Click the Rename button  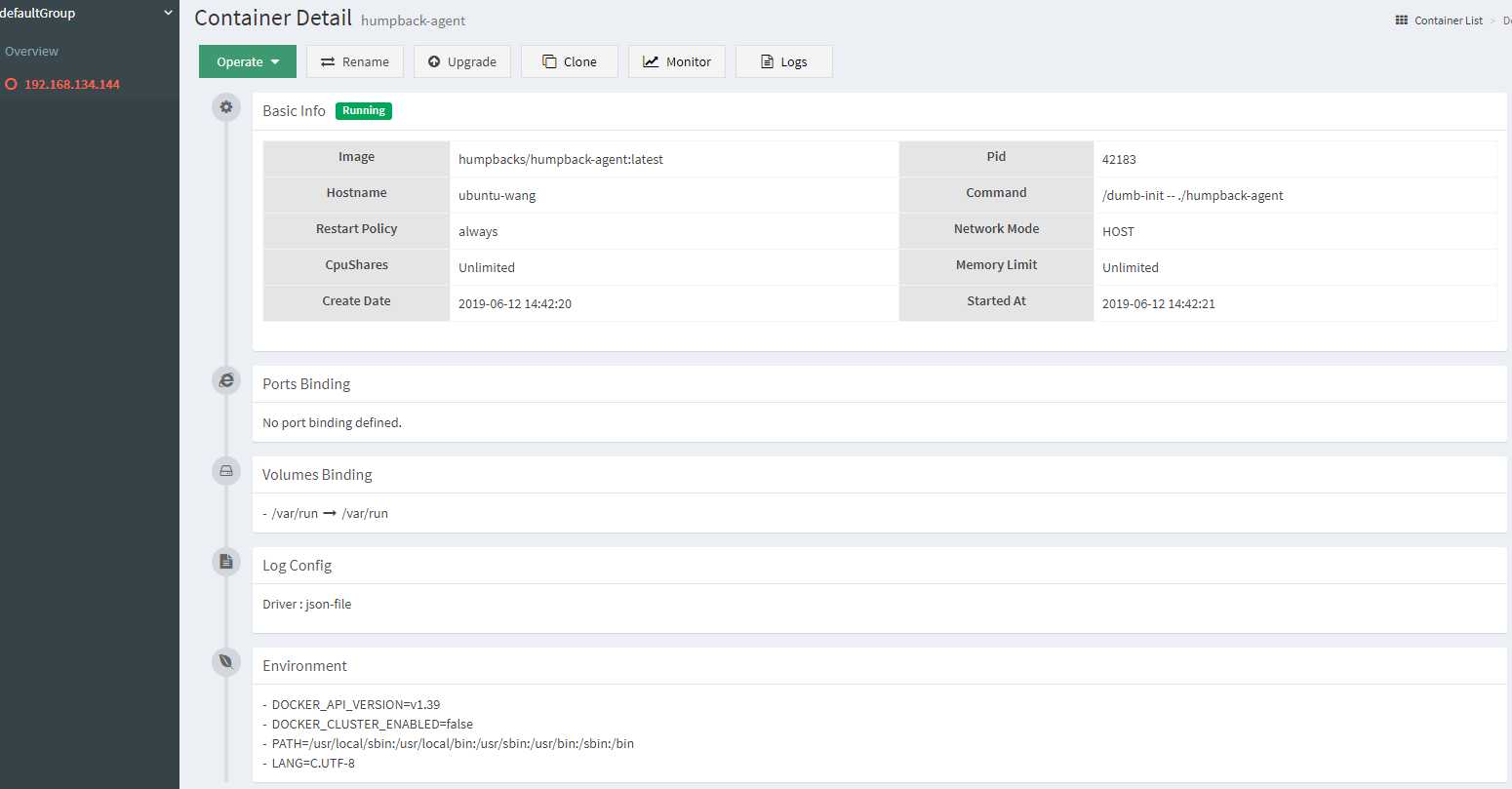(355, 61)
